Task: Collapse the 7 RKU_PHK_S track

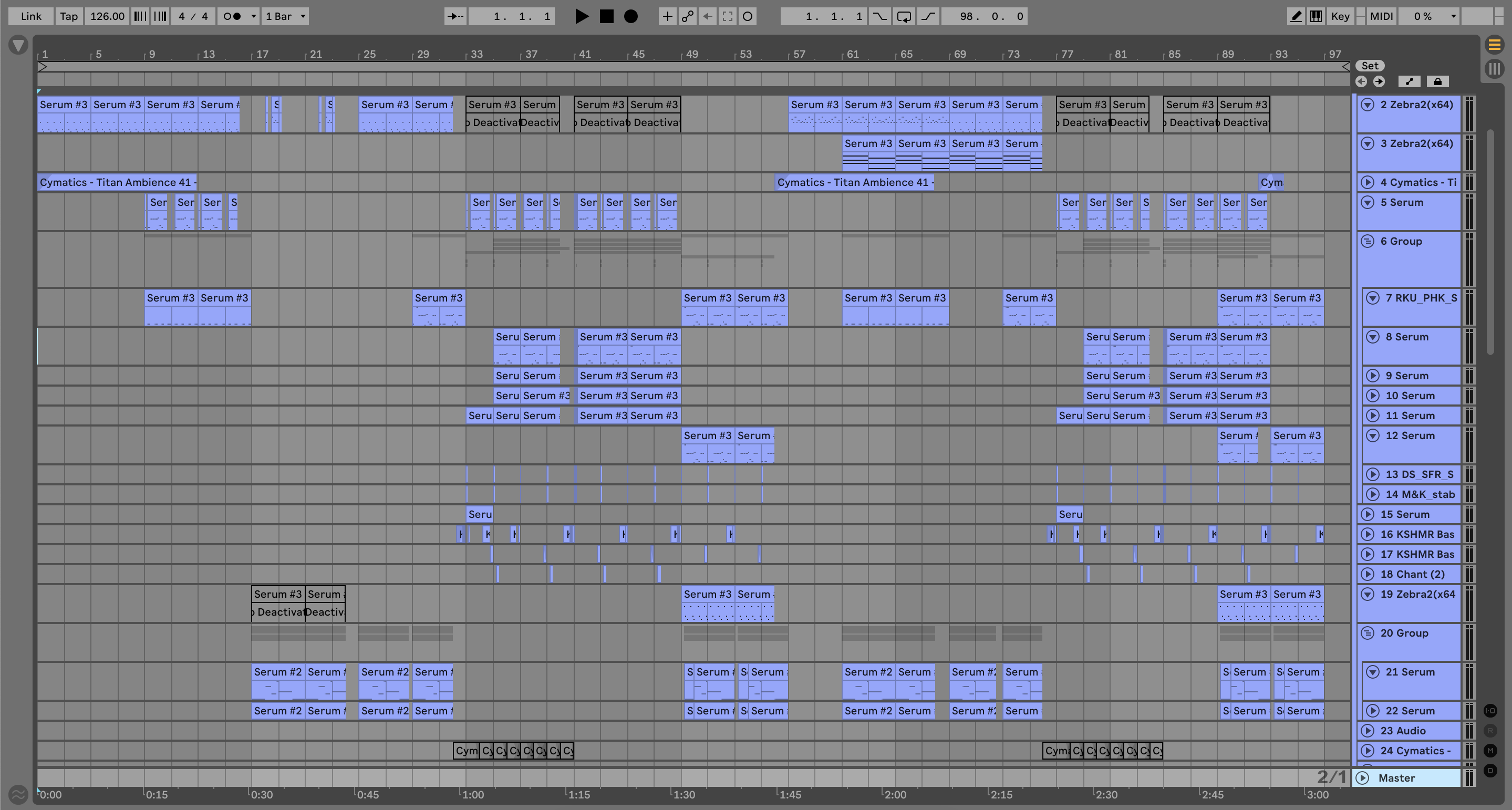Action: 1373,298
